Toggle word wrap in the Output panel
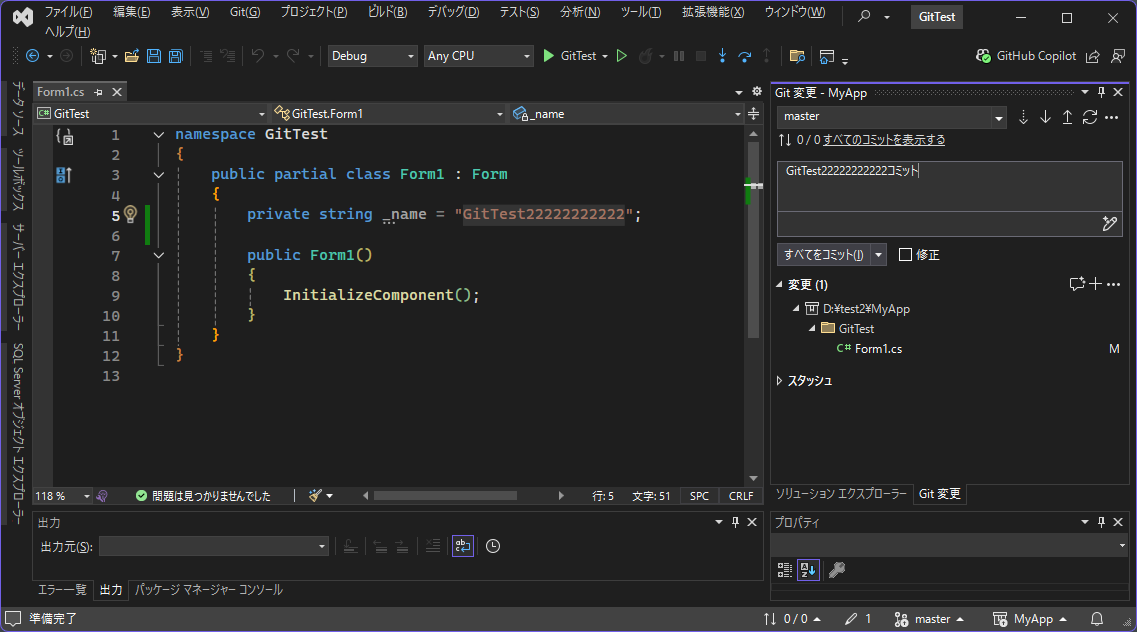 (x=462, y=546)
